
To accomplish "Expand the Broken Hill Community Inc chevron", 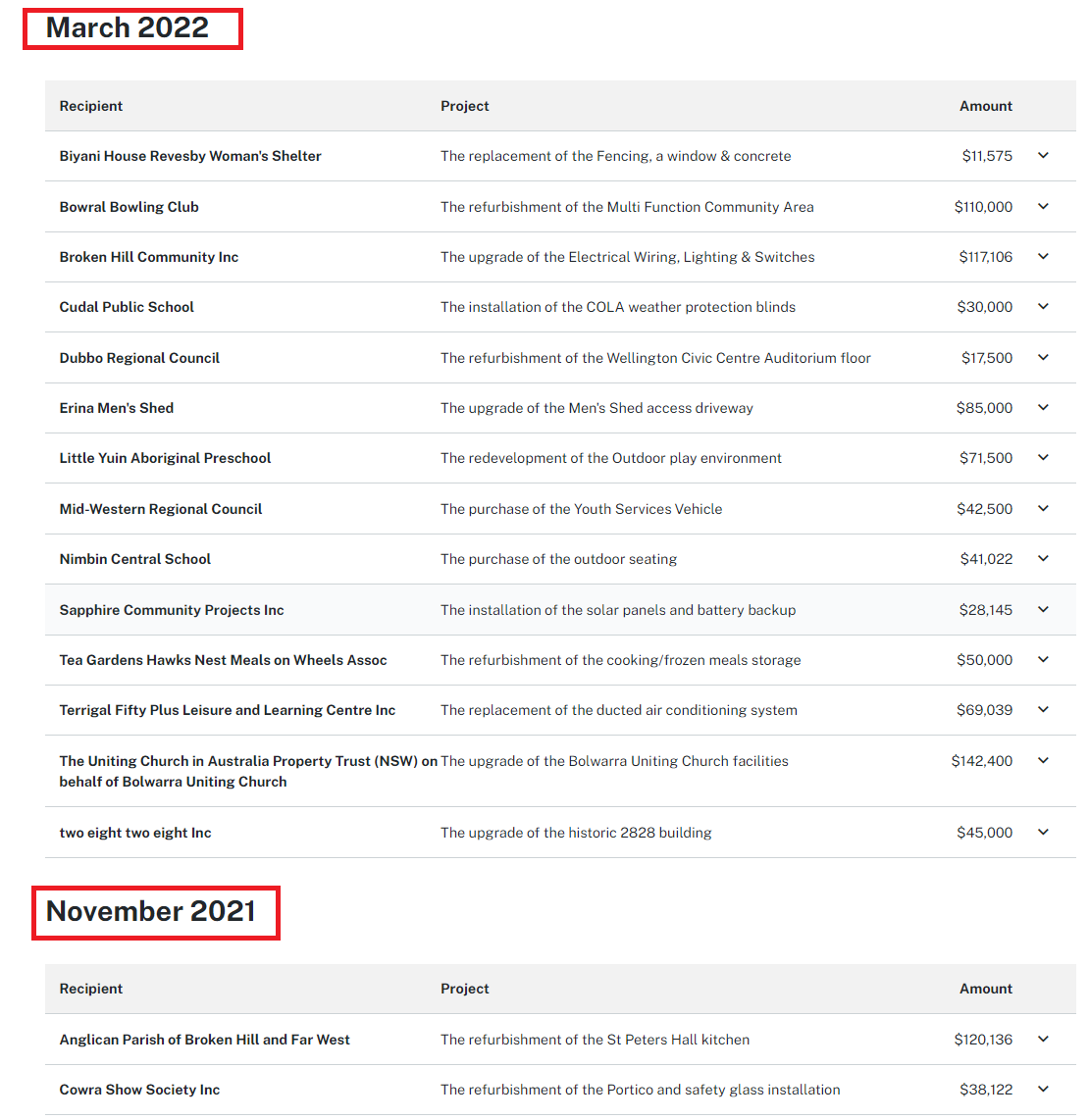I will point(1043,256).
